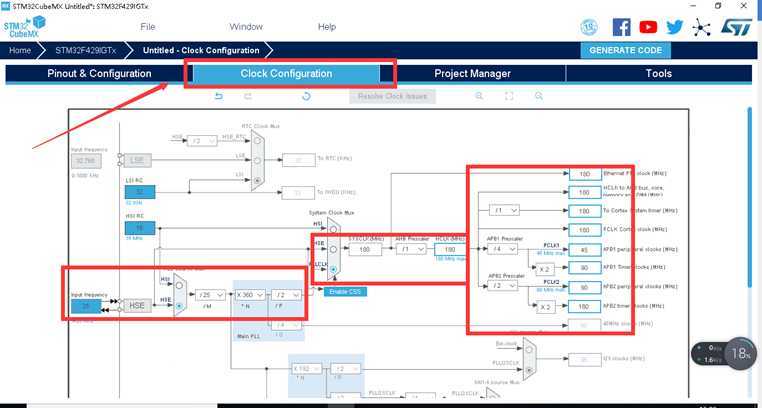The height and width of the screenshot is (408, 762).
Task: Click the HSI RC 16 value box
Action: (x=140, y=228)
